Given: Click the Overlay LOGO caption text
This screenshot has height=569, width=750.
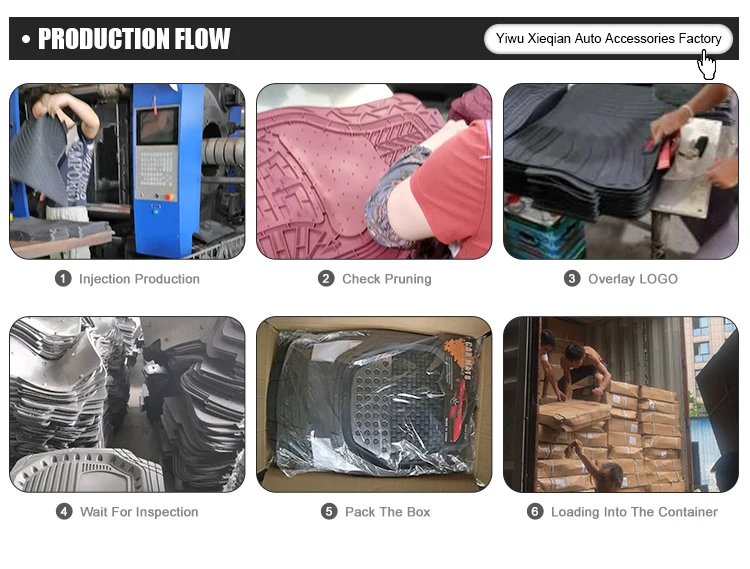Looking at the screenshot, I should [633, 279].
